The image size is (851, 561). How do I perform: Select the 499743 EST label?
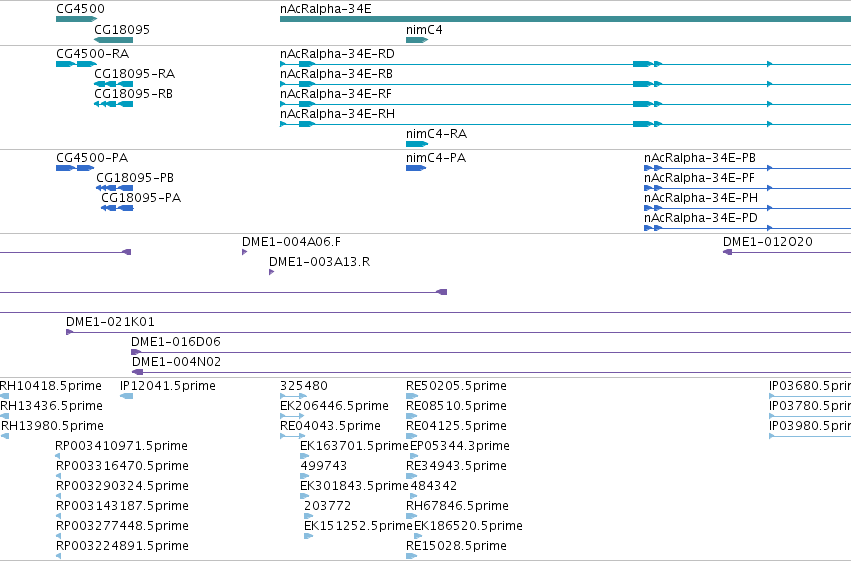[x=323, y=466]
